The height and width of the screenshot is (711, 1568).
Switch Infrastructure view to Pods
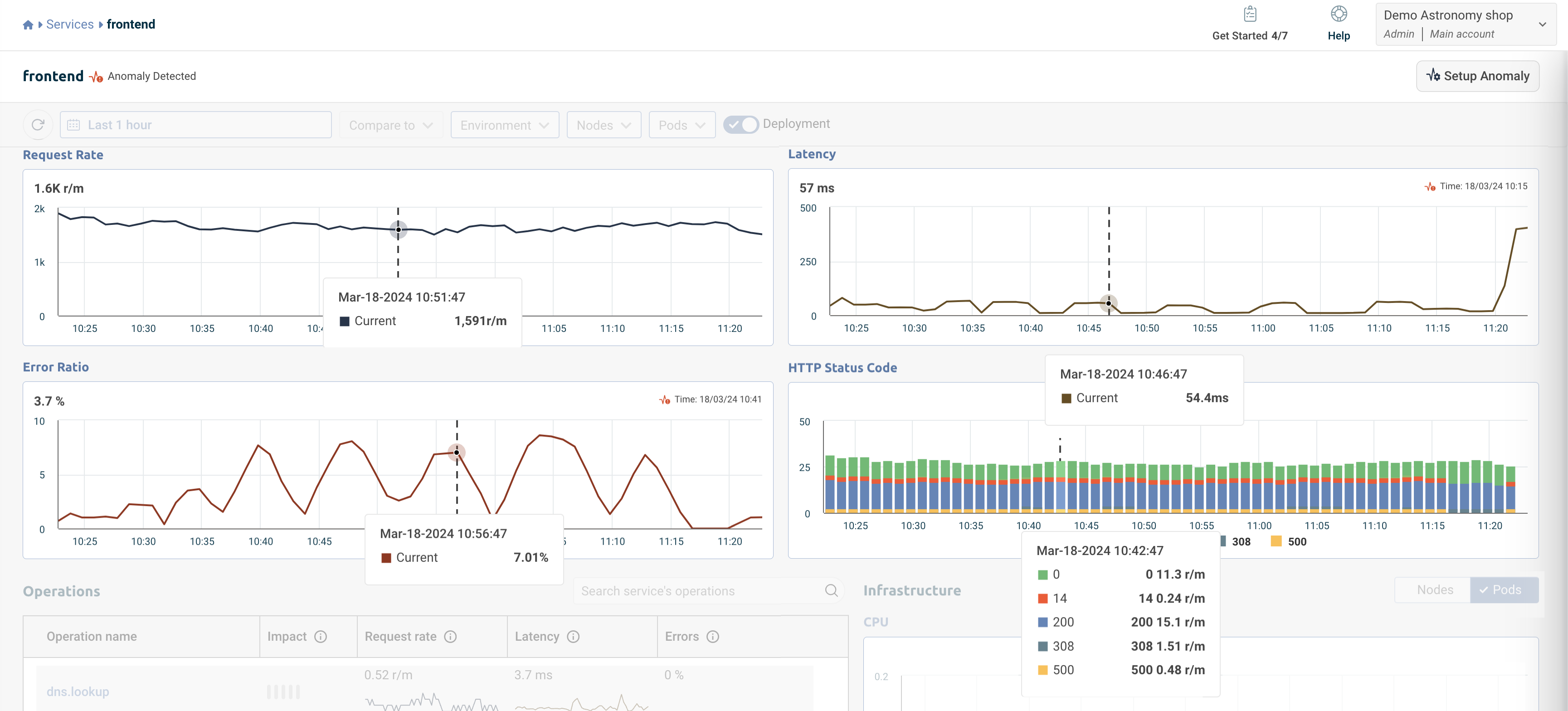tap(1504, 590)
